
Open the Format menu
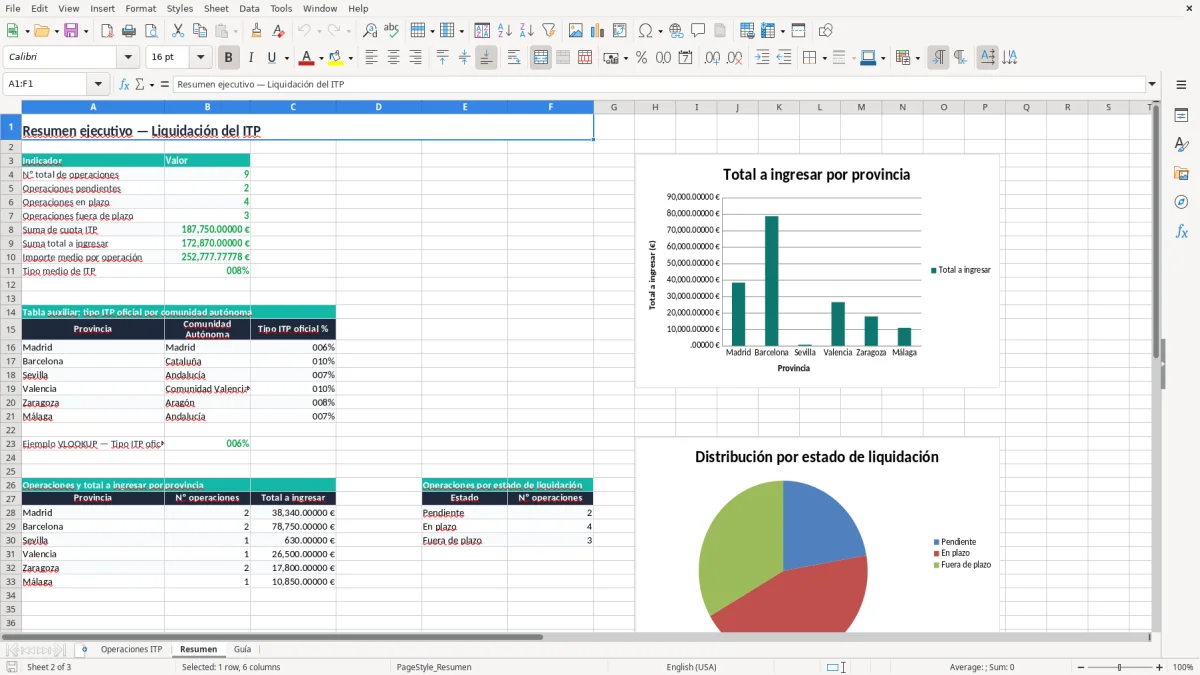(140, 8)
